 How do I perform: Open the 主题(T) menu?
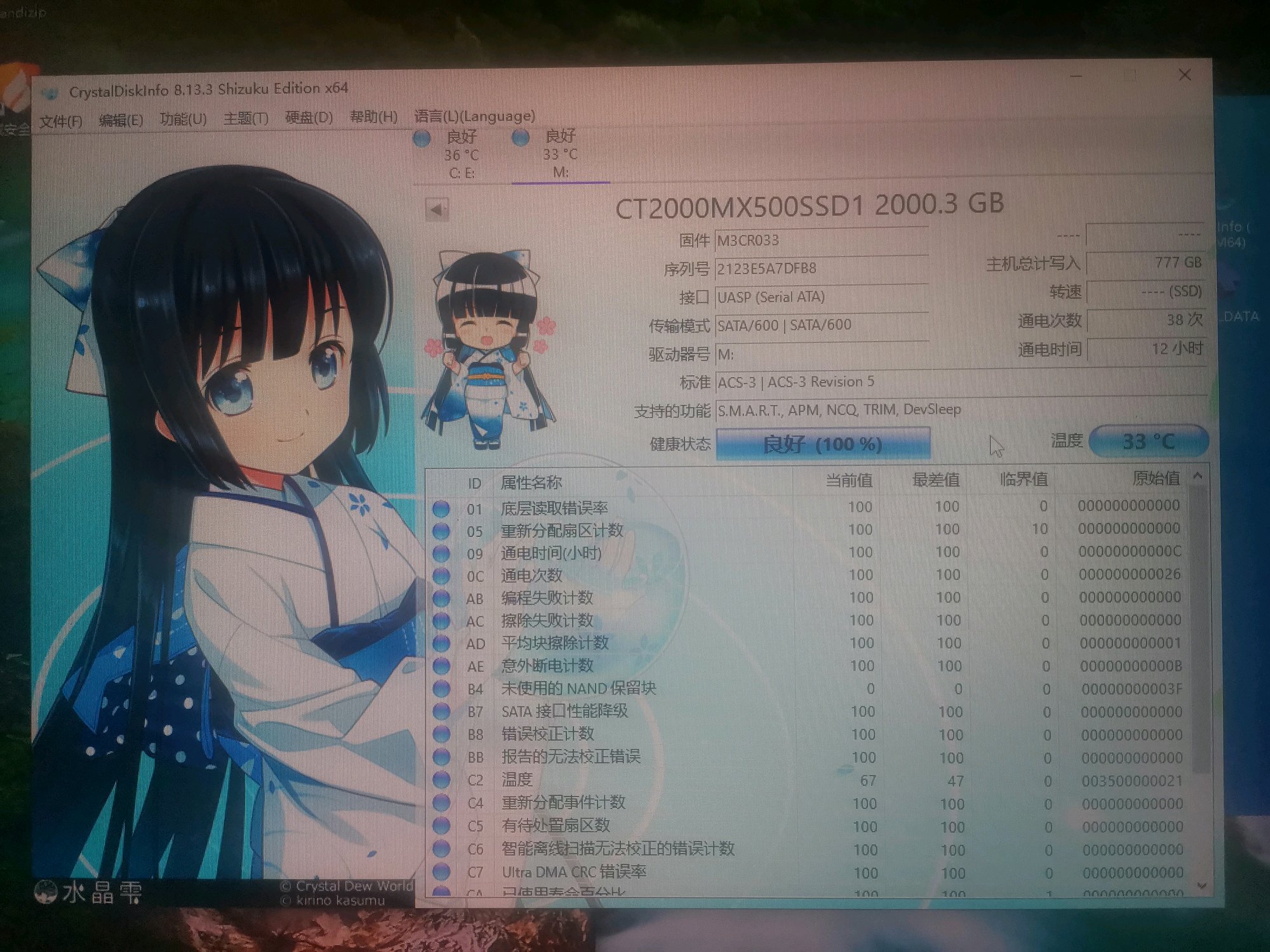[246, 119]
